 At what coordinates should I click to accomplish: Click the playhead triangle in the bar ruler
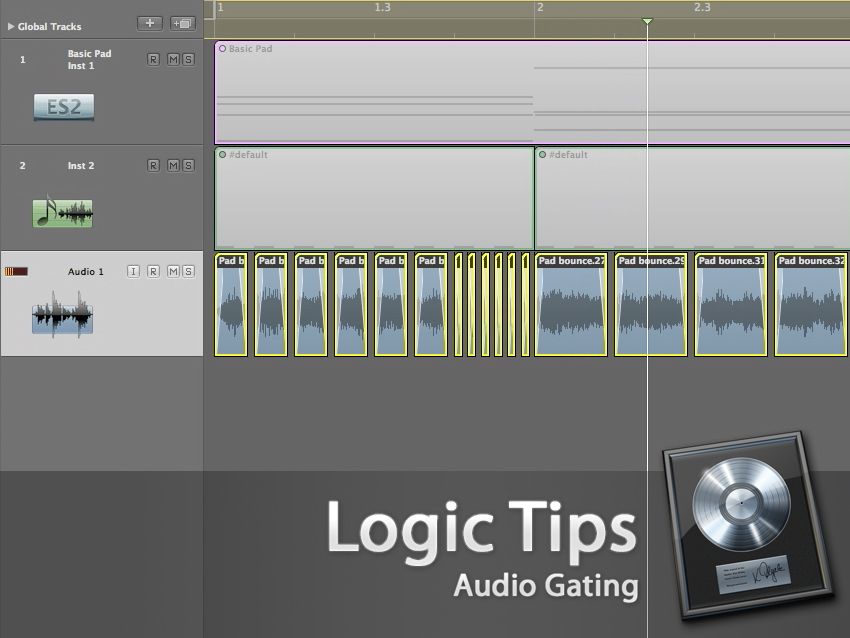[x=647, y=20]
